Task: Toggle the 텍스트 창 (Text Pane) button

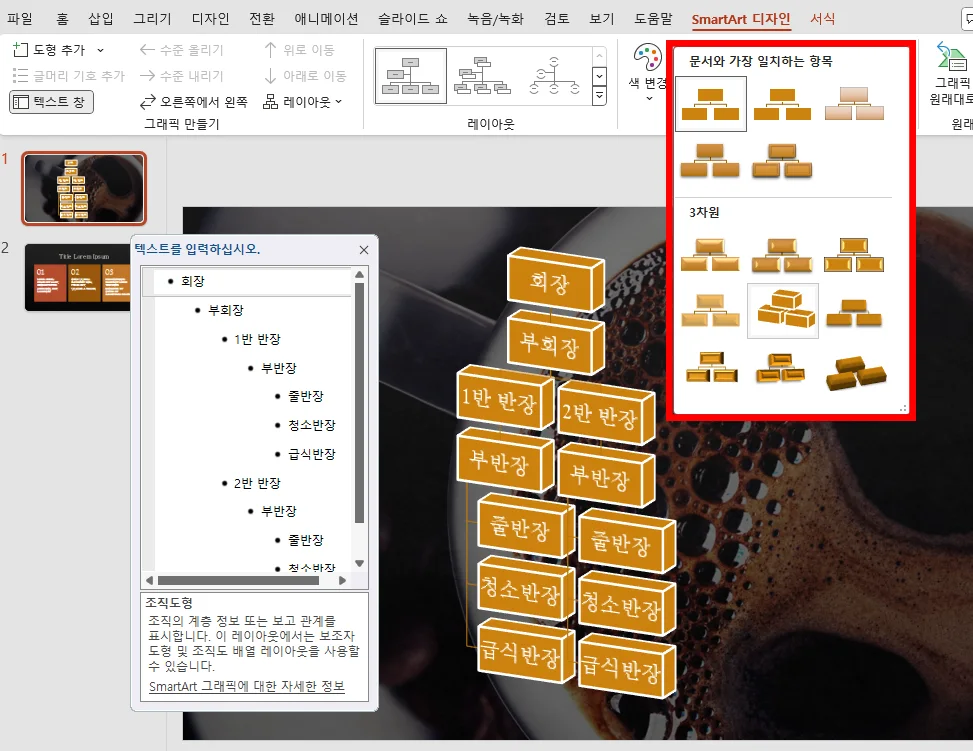Action: click(50, 102)
